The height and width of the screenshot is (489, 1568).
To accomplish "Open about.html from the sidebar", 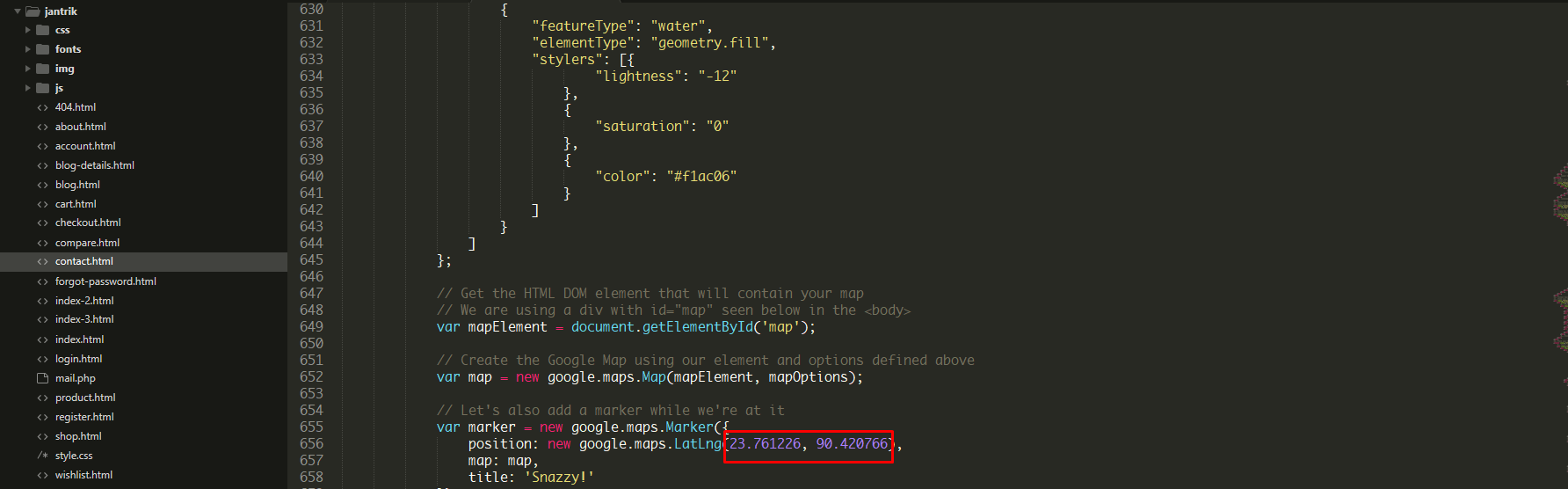I will (80, 127).
